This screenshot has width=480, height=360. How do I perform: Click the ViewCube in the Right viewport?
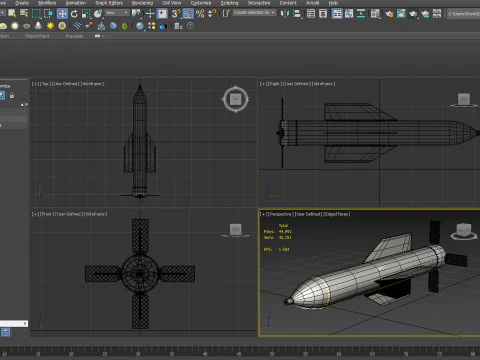[464, 100]
